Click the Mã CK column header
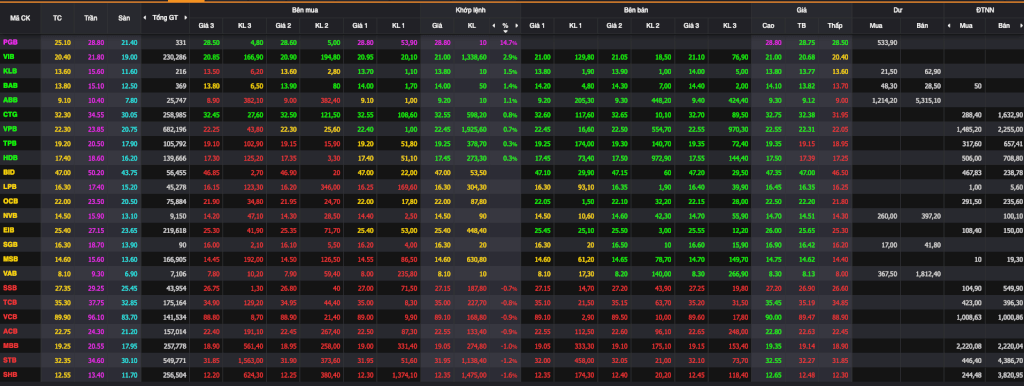The height and width of the screenshot is (386, 1024). 20,18
